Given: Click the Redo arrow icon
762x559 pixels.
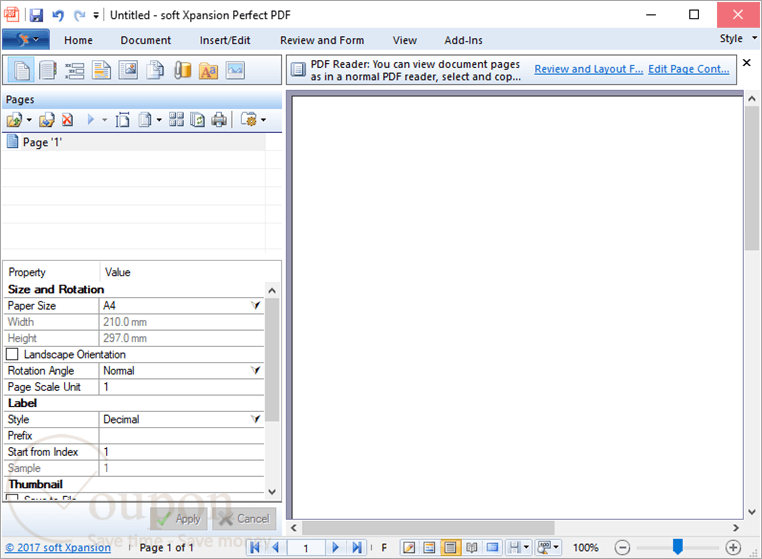Looking at the screenshot, I should 79,16.
